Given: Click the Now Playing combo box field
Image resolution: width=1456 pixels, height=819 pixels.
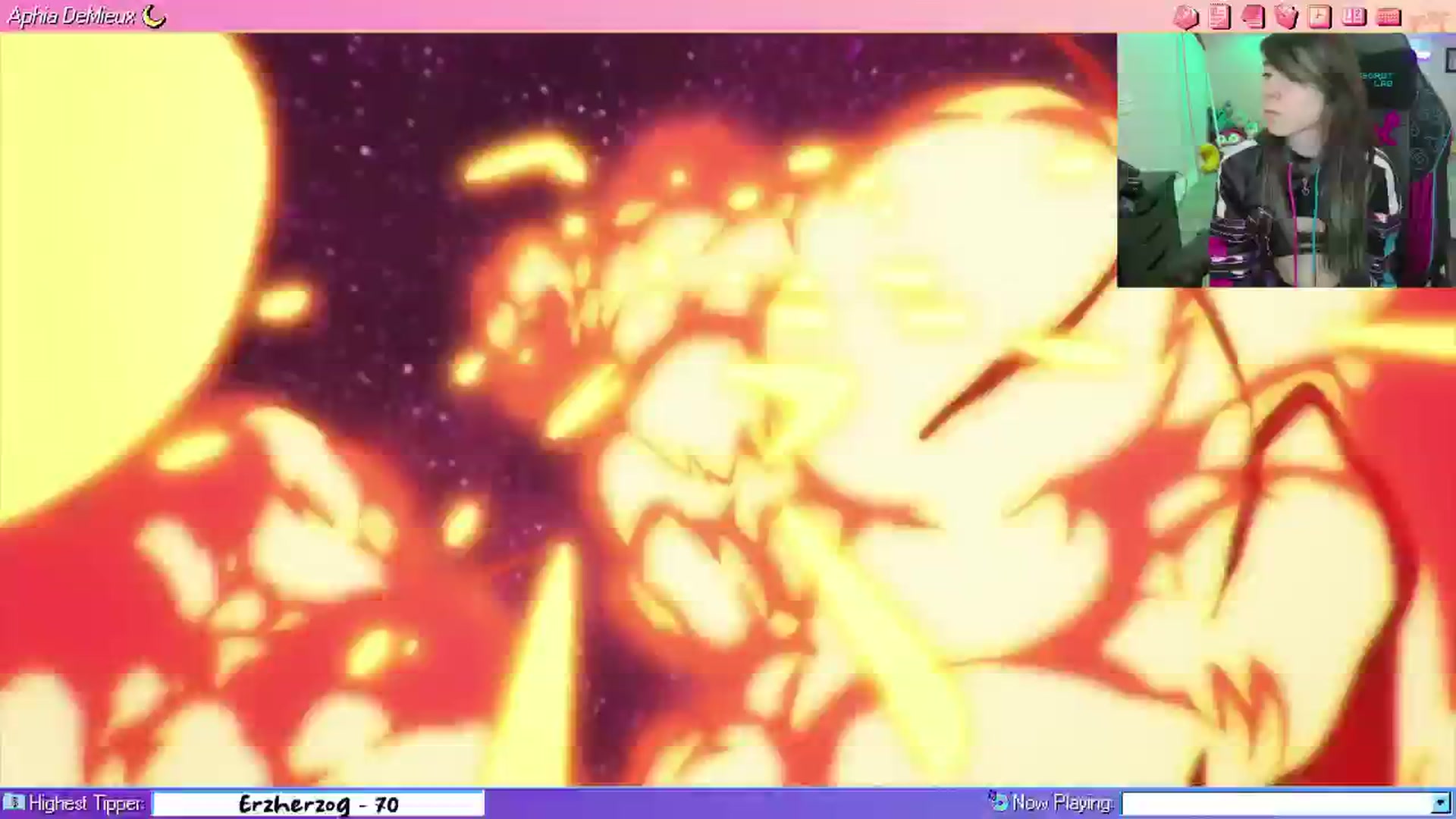Looking at the screenshot, I should (x=1285, y=803).
